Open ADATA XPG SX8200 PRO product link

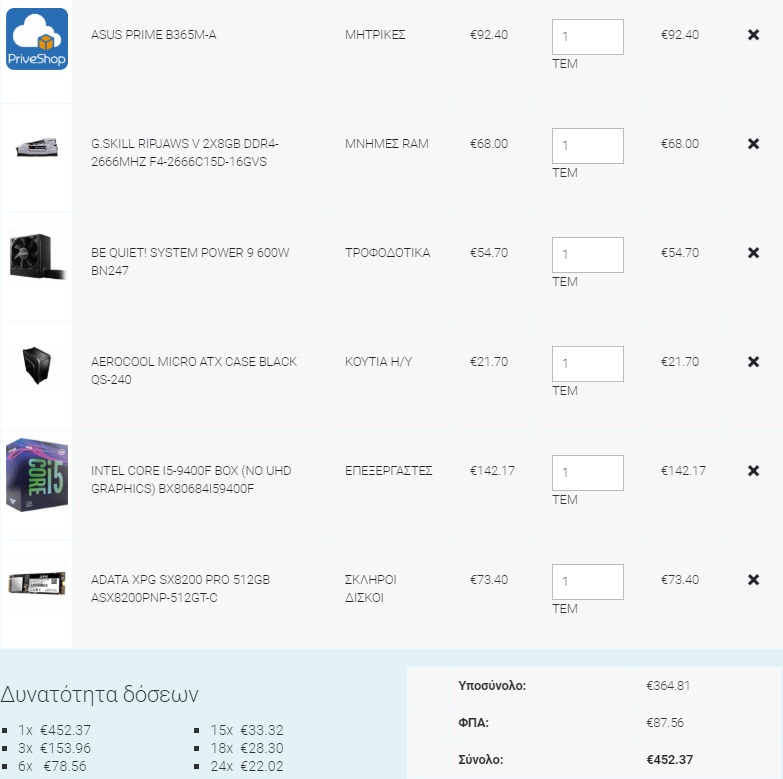point(180,588)
